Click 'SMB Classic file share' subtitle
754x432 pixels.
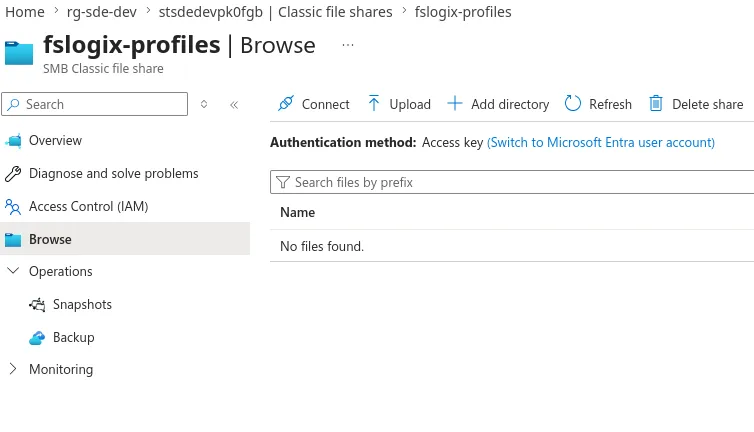[x=103, y=69]
